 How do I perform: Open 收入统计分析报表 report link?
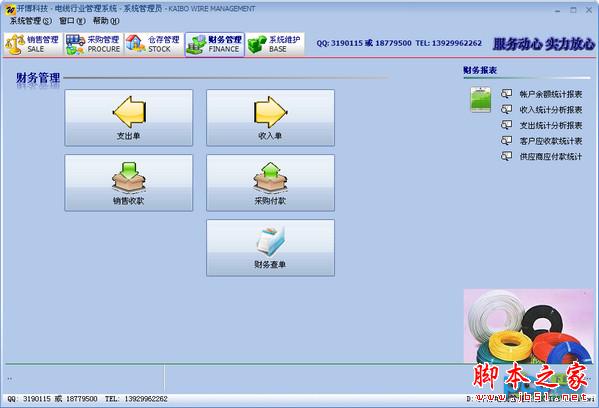click(550, 110)
